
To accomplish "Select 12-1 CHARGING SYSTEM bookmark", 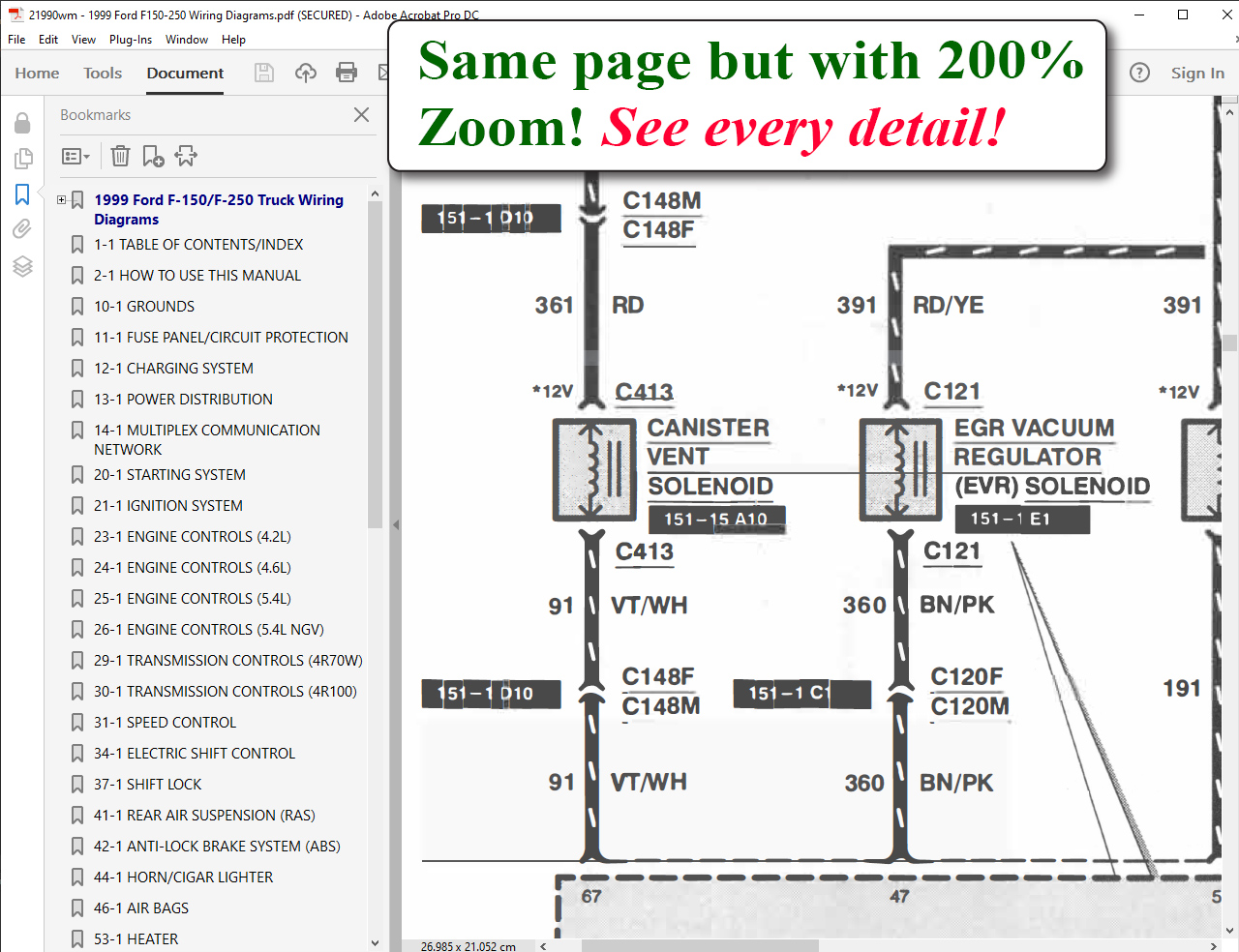I will coord(173,369).
